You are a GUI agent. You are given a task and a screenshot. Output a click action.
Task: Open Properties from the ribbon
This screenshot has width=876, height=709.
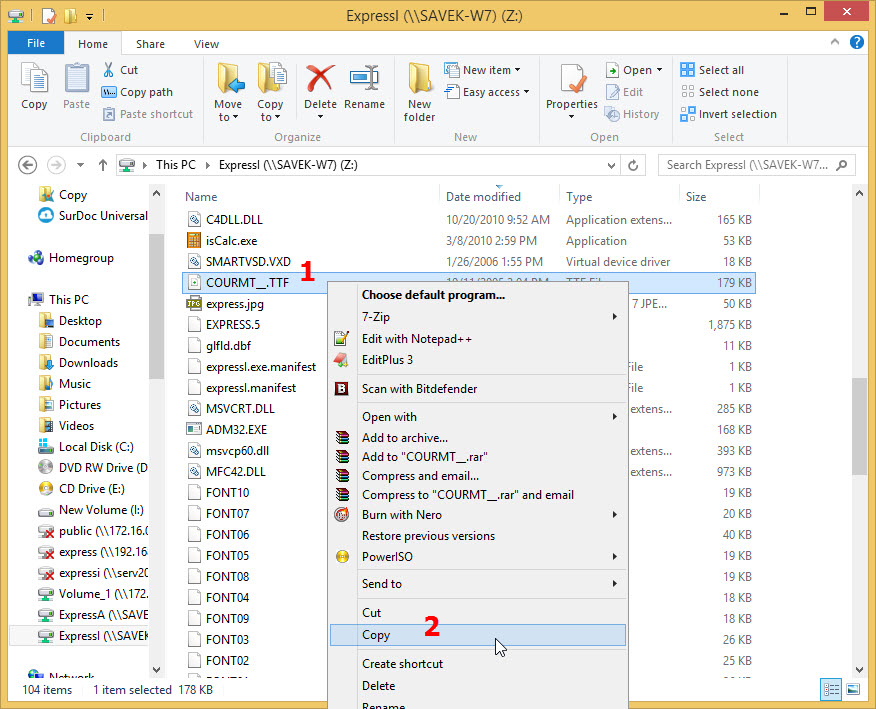(x=572, y=88)
